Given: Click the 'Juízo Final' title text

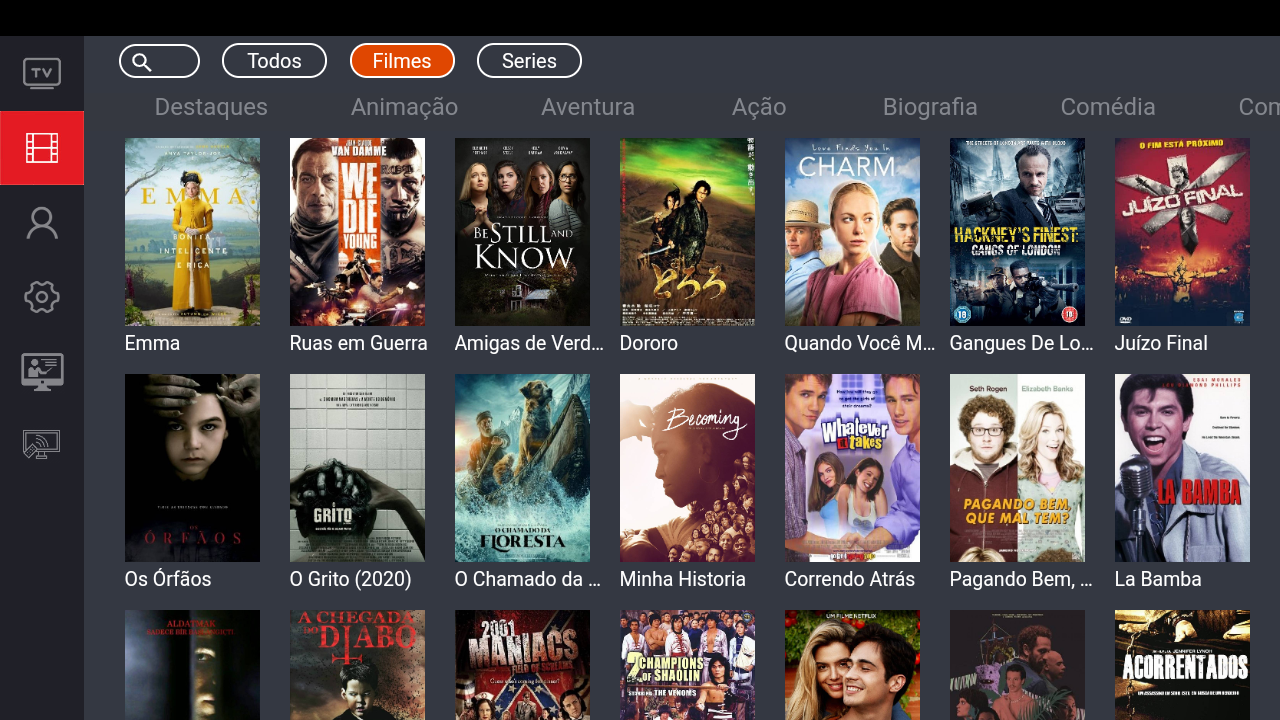Looking at the screenshot, I should click(1161, 343).
